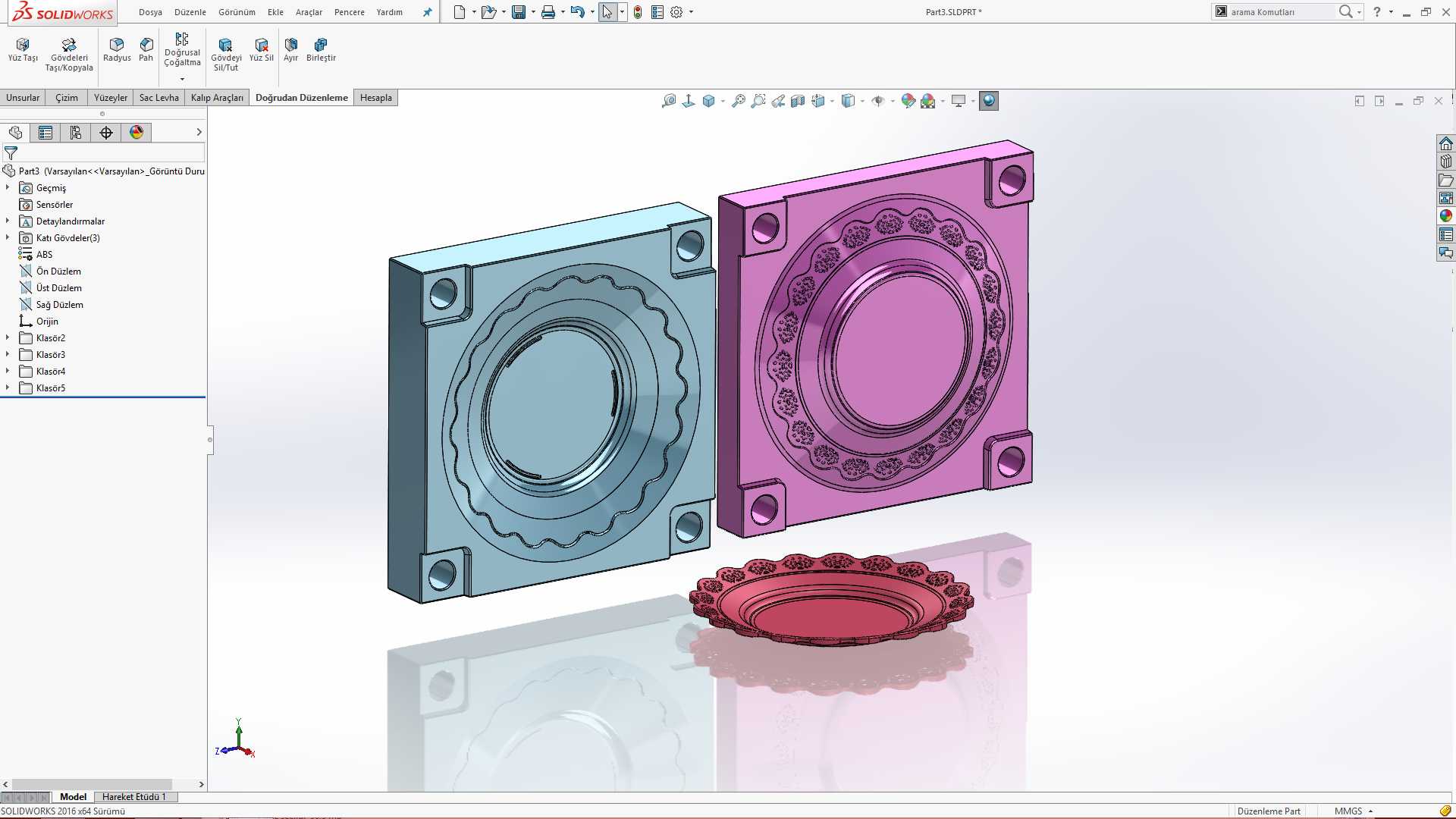Image resolution: width=1456 pixels, height=819 pixels.
Task: Activate the Radyus fillet tool
Action: coord(117,50)
